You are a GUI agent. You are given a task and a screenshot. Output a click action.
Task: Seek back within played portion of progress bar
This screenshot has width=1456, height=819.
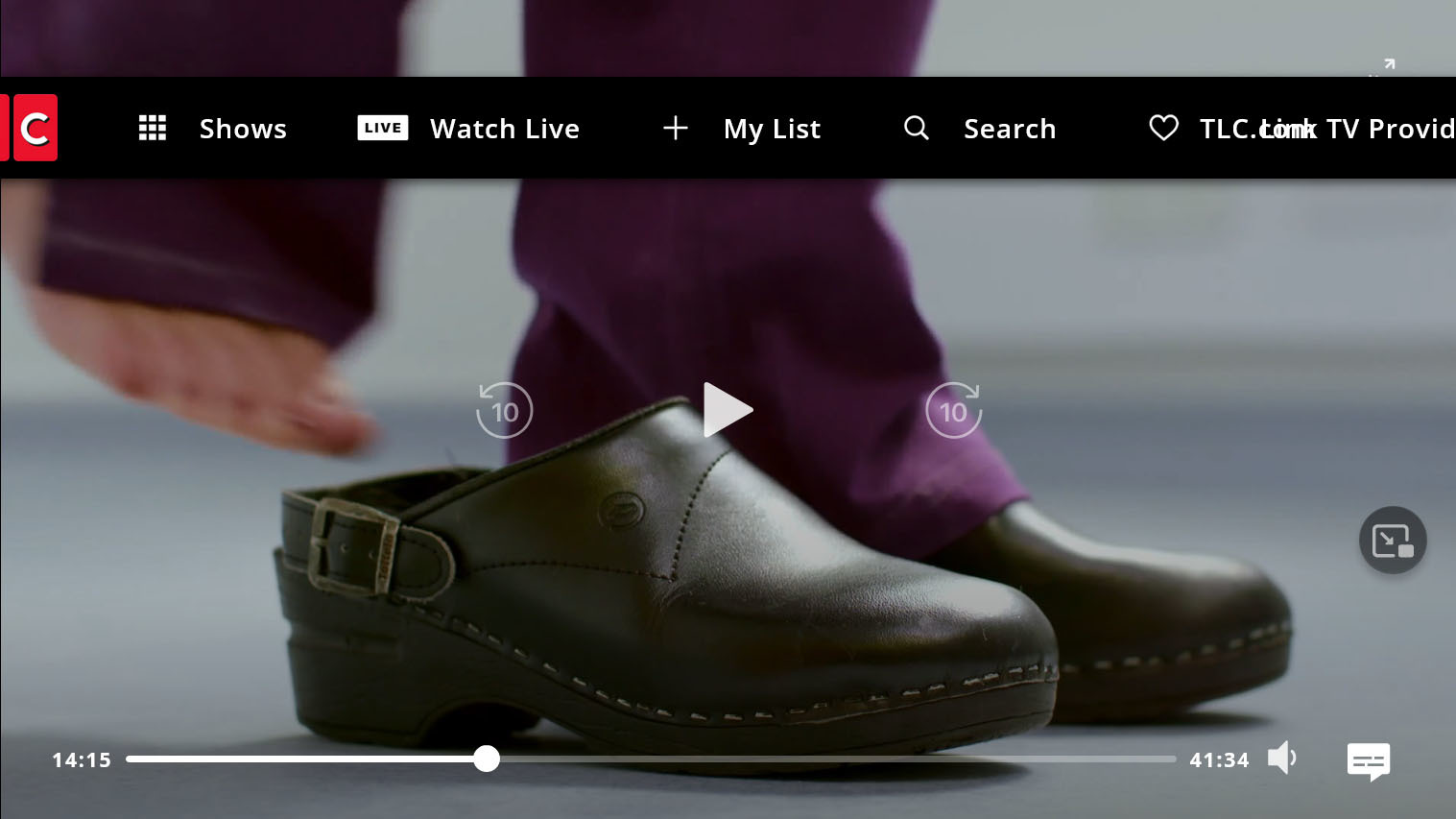(x=288, y=759)
